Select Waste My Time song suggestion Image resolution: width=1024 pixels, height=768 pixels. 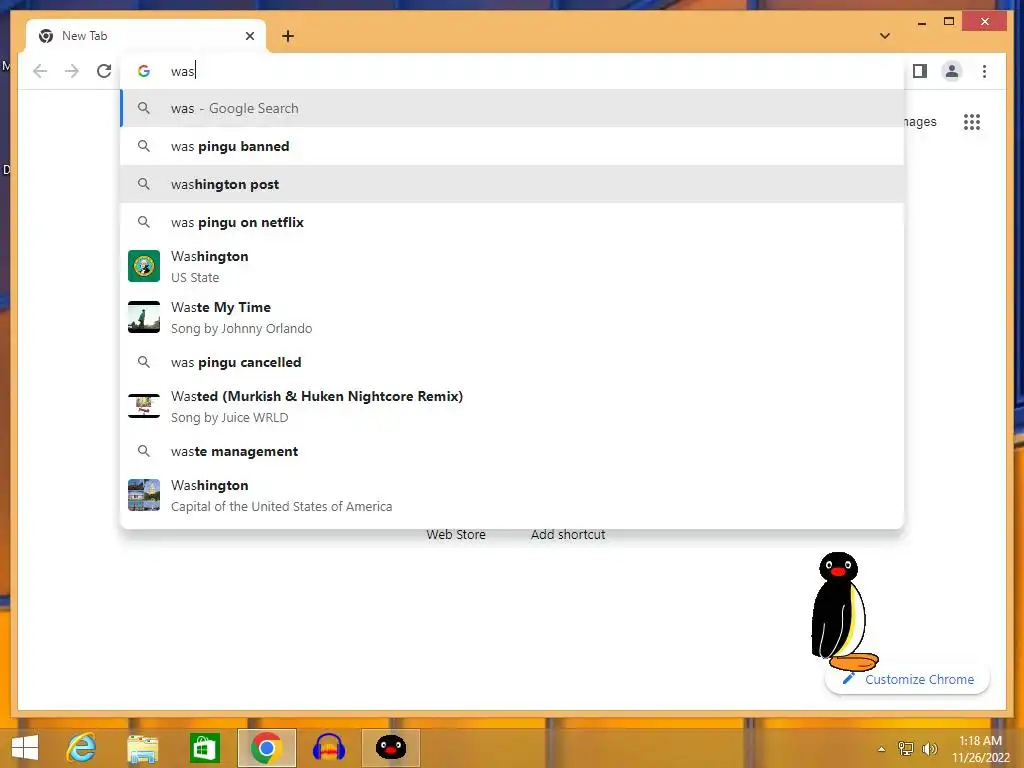point(513,317)
